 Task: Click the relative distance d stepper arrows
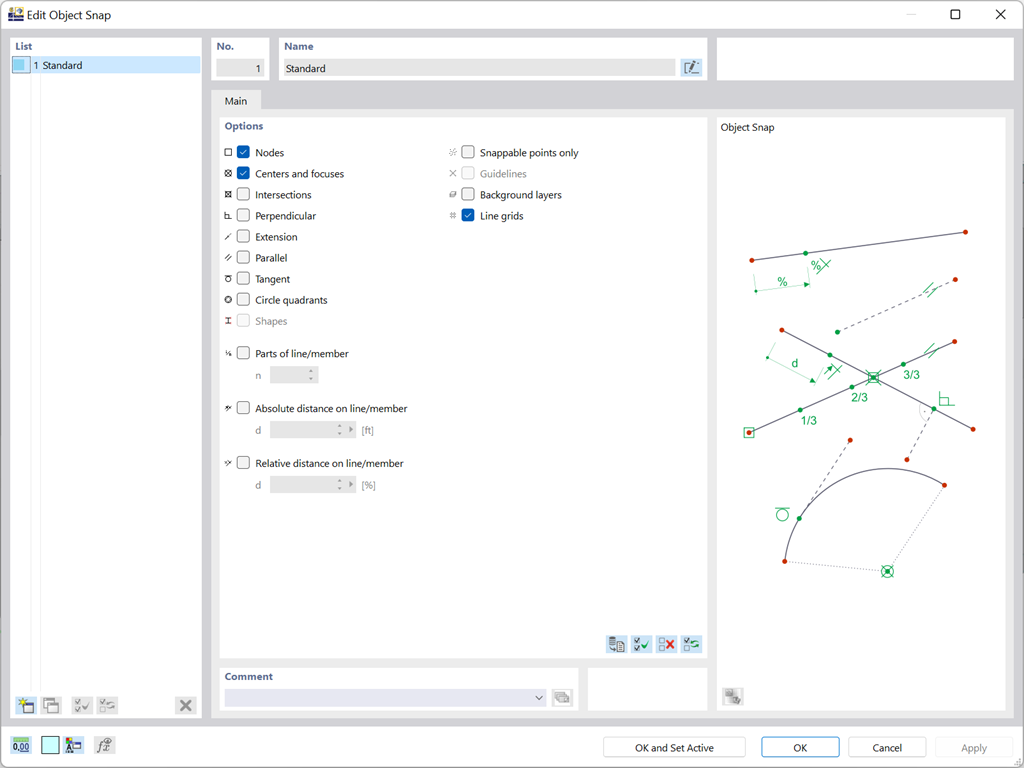[x=340, y=485]
